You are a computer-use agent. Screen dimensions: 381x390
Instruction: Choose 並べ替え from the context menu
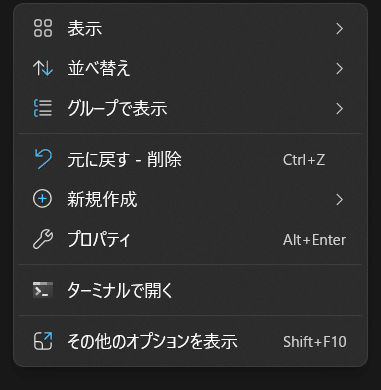click(x=190, y=69)
